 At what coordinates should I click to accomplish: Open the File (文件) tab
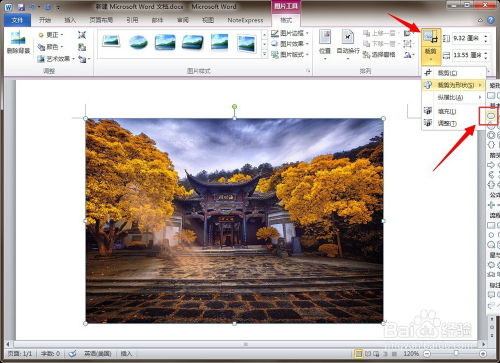click(x=17, y=20)
